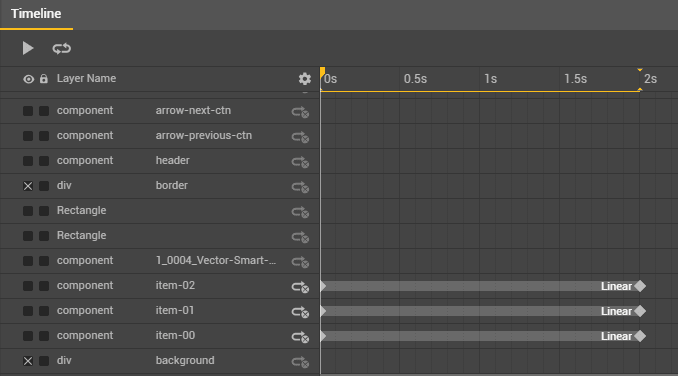
Task: Toggle visibility of item-02 layer
Action: coord(28,286)
